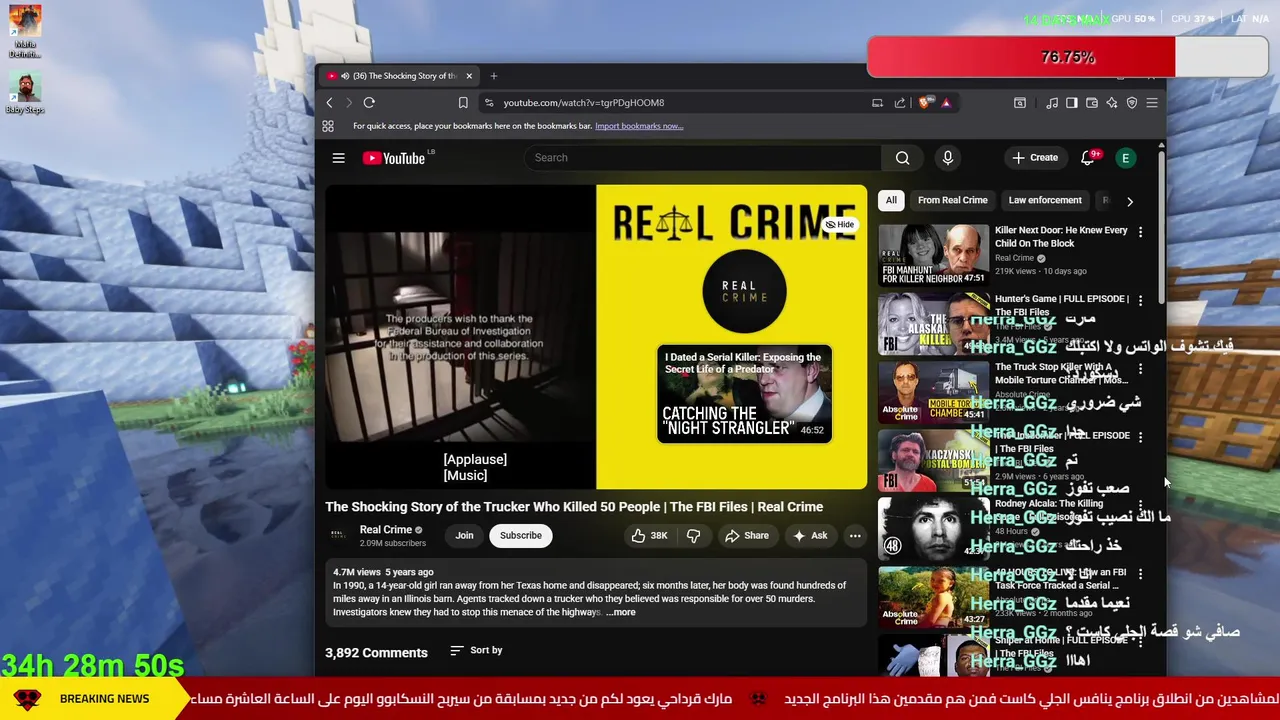The image size is (1280, 720).
Task: Open options menu for Truck Stop Killer
Action: point(1140,369)
